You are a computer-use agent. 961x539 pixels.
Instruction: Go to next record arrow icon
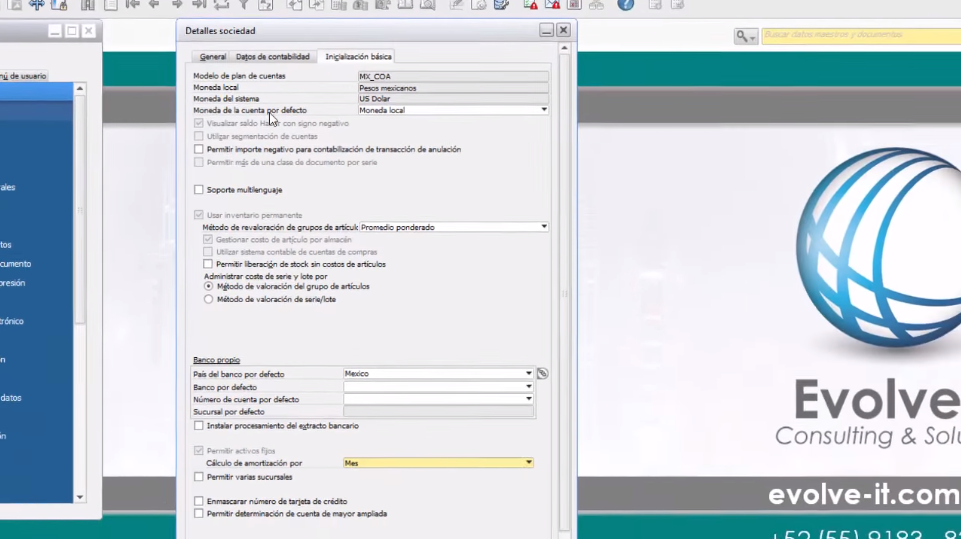point(177,4)
